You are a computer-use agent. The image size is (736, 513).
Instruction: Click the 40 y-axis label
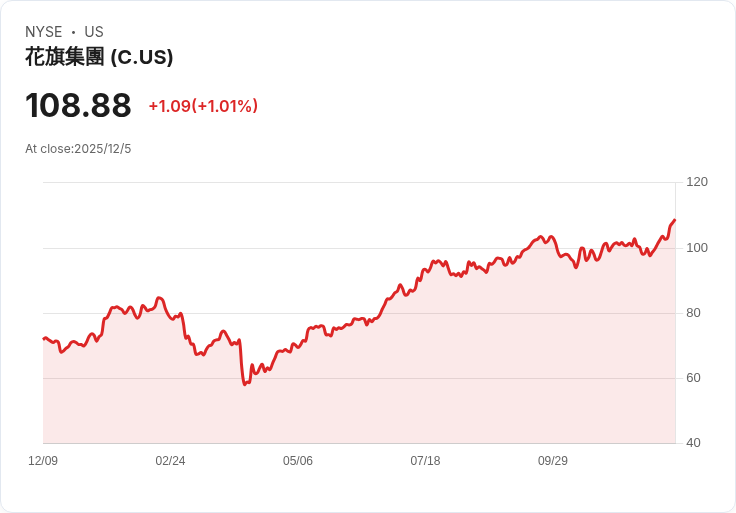694,443
